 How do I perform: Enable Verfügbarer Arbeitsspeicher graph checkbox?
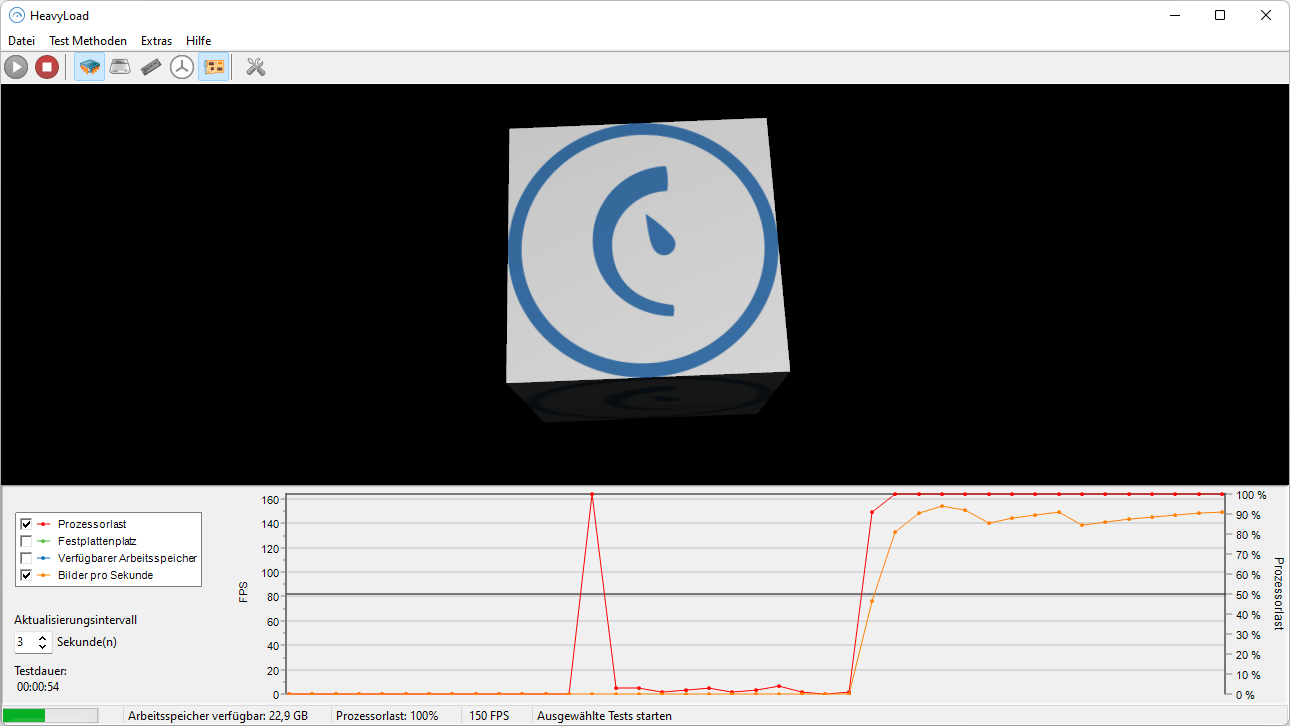pyautogui.click(x=26, y=558)
